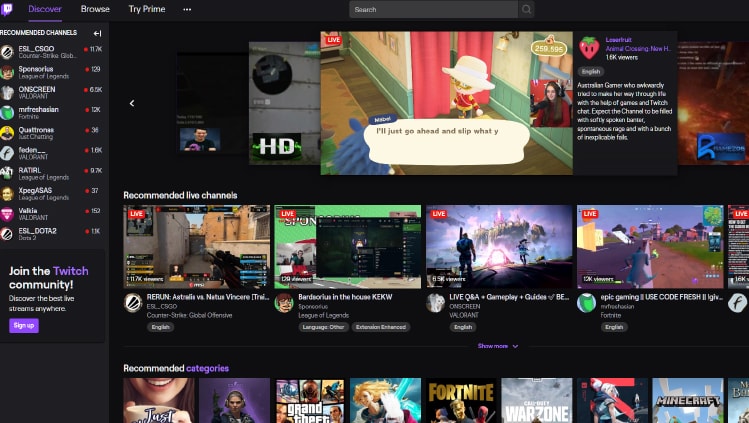This screenshot has height=423, width=749.
Task: Switch to the Discover tab
Action: (45, 9)
